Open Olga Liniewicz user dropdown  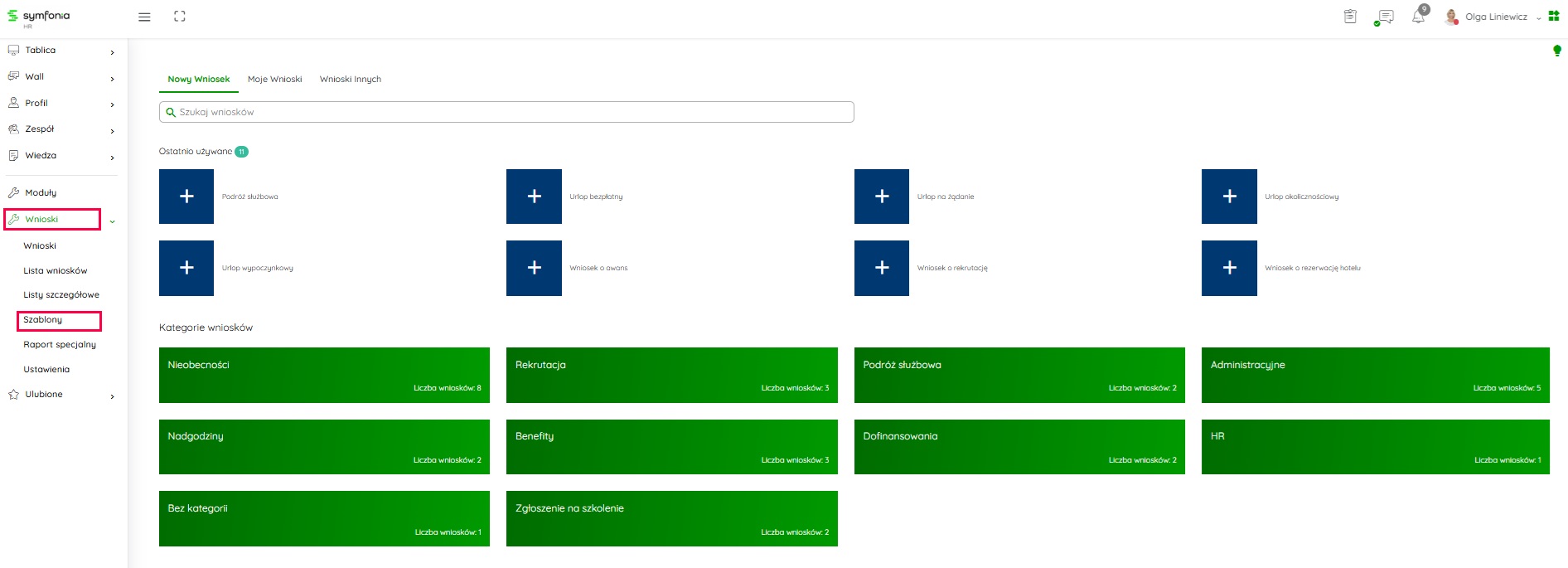1496,17
